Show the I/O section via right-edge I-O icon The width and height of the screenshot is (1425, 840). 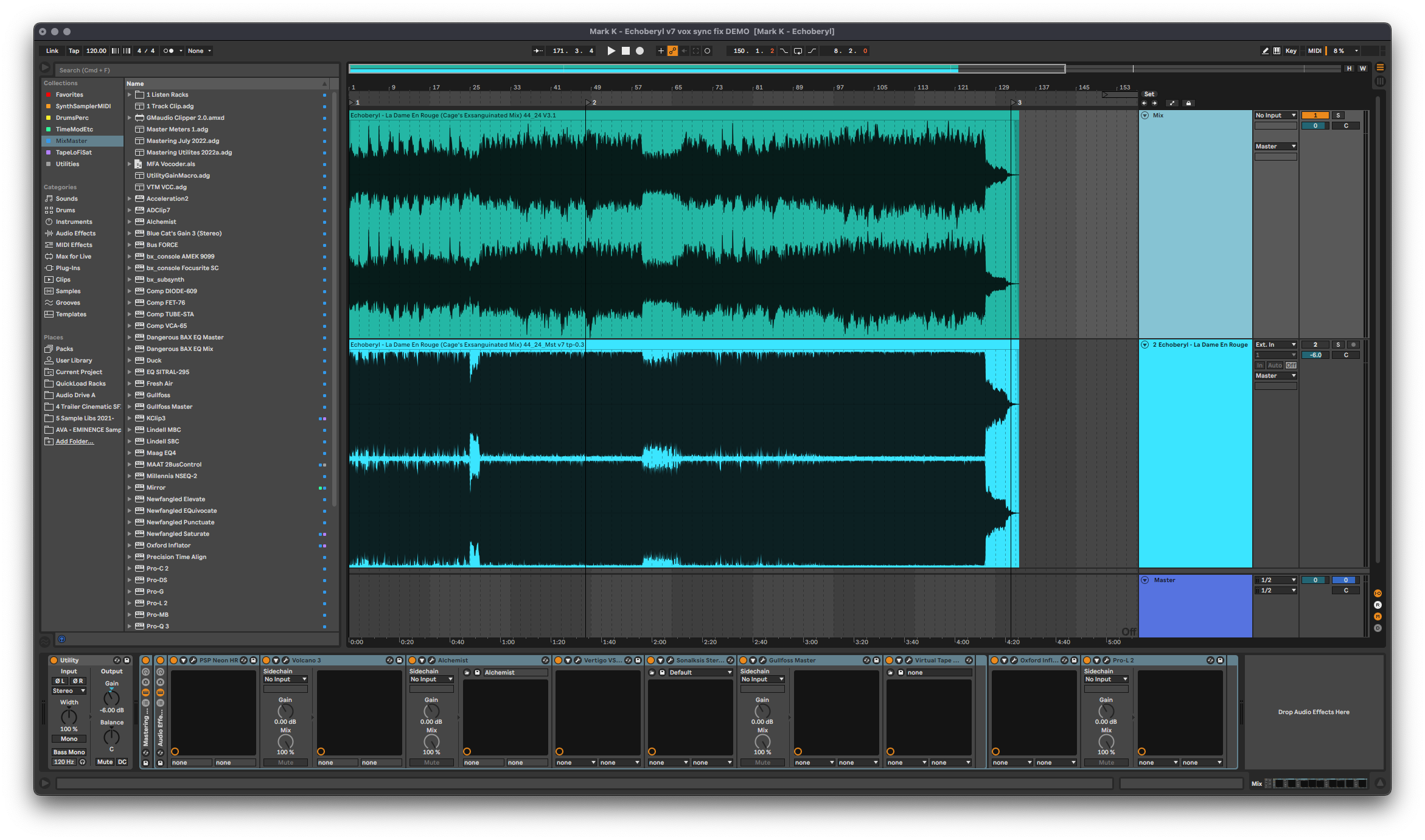click(x=1378, y=593)
